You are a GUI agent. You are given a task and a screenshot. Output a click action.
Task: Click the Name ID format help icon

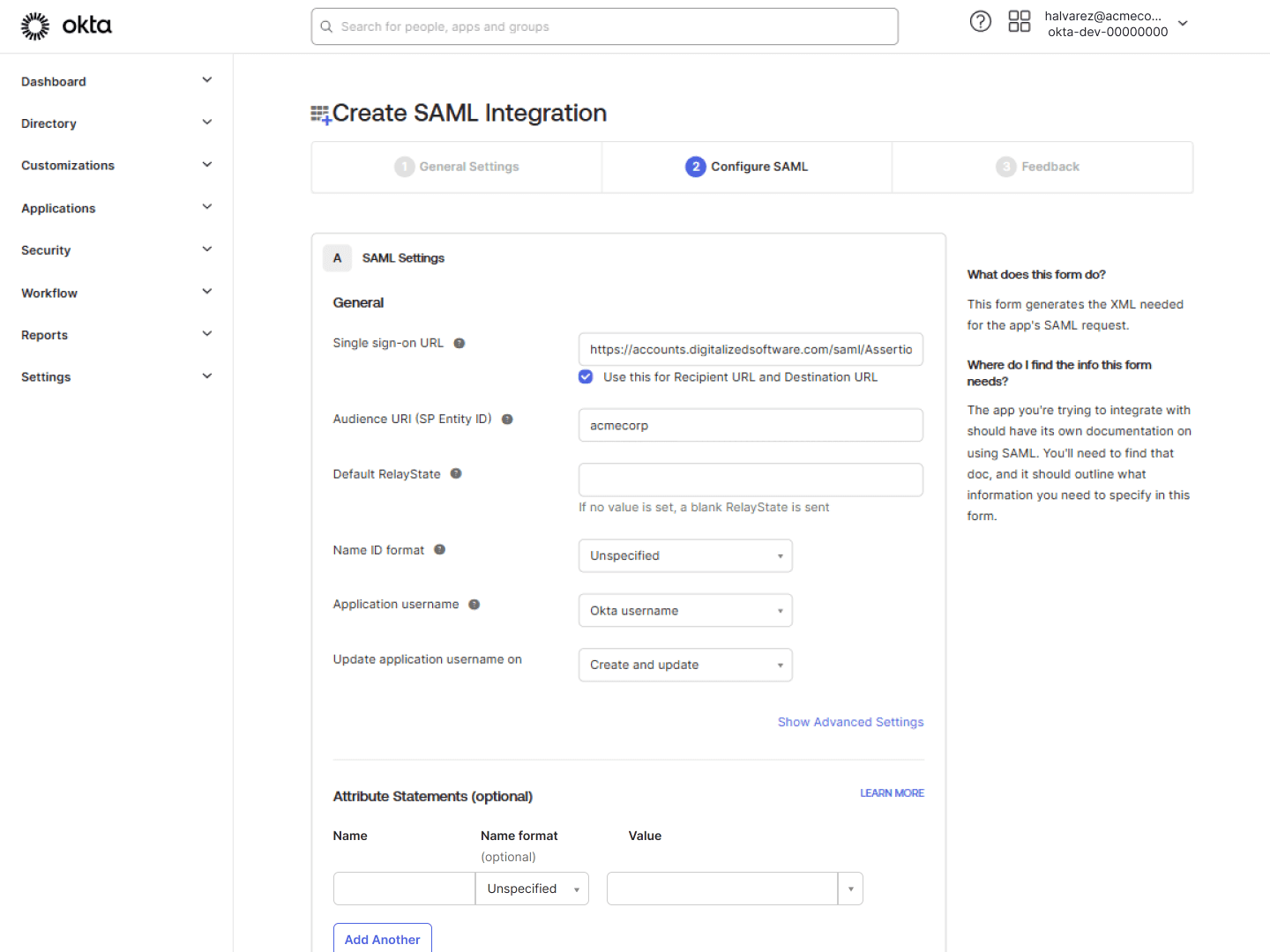[439, 549]
